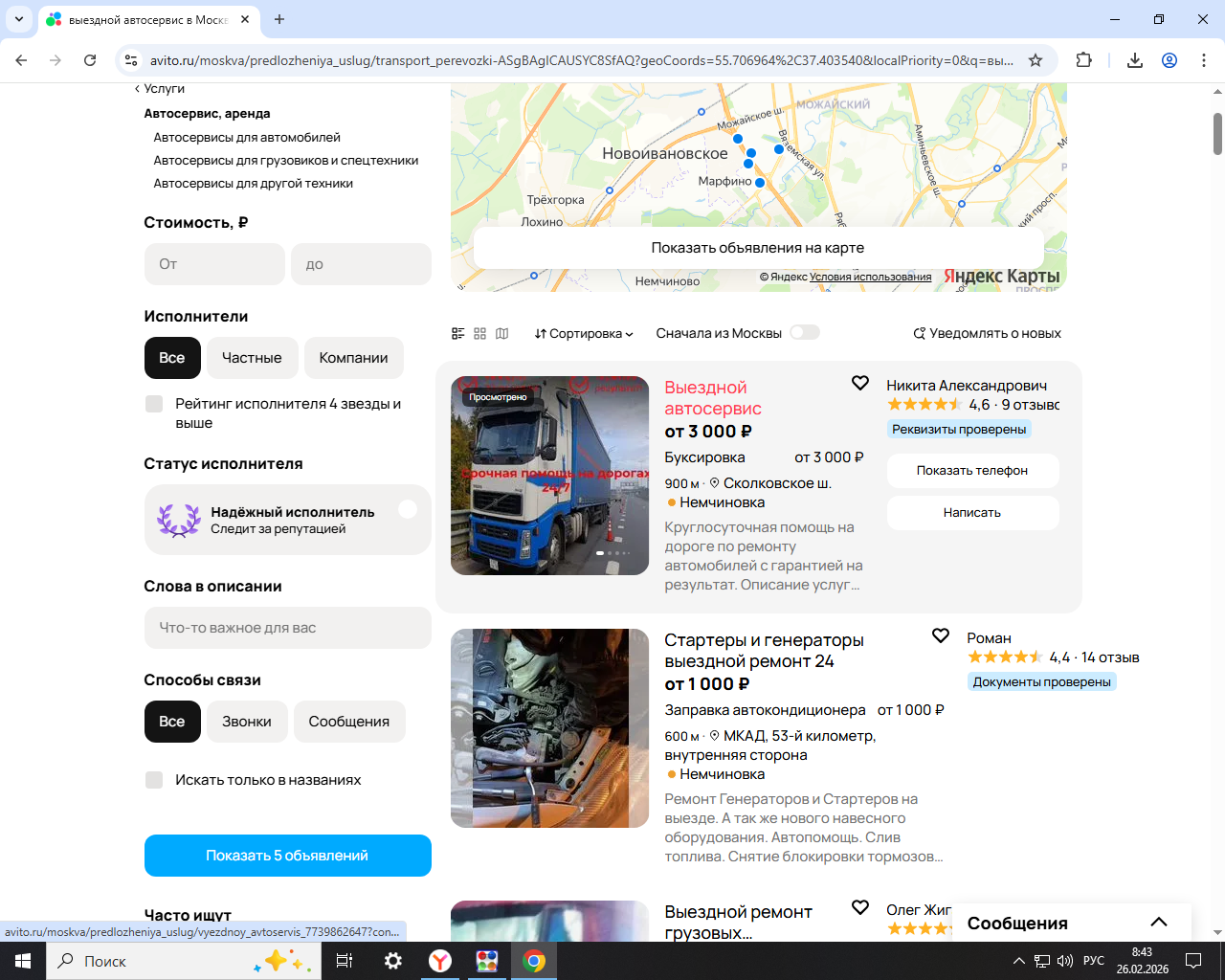
Task: Open the tab search dropdown in Chrome
Action: (19, 19)
